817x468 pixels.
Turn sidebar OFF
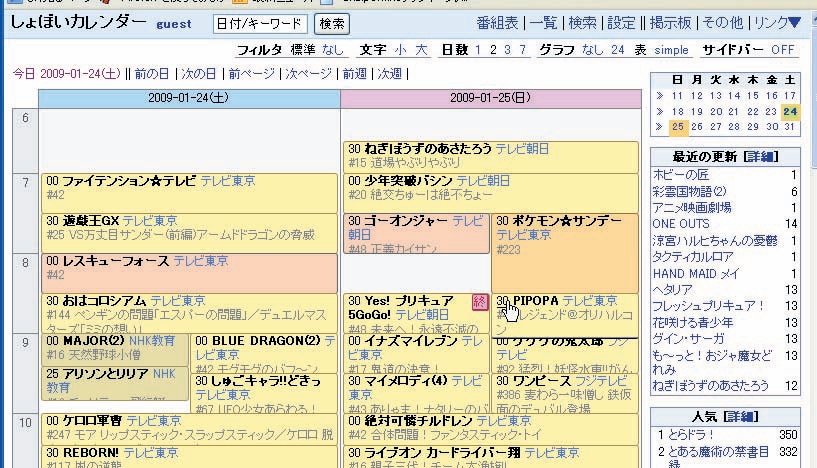(x=783, y=50)
